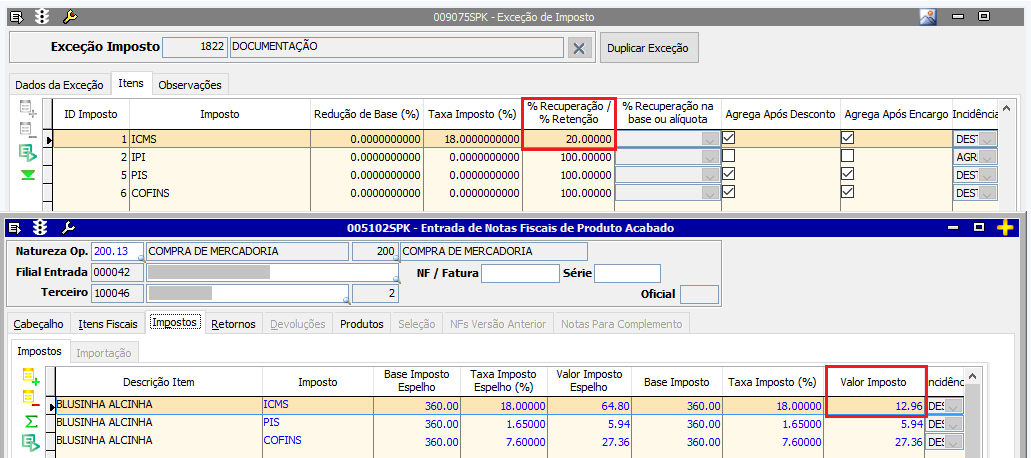The image size is (1031, 458).
Task: Click the traffic light icon in Entrada de Notas window
Action: tap(40, 228)
